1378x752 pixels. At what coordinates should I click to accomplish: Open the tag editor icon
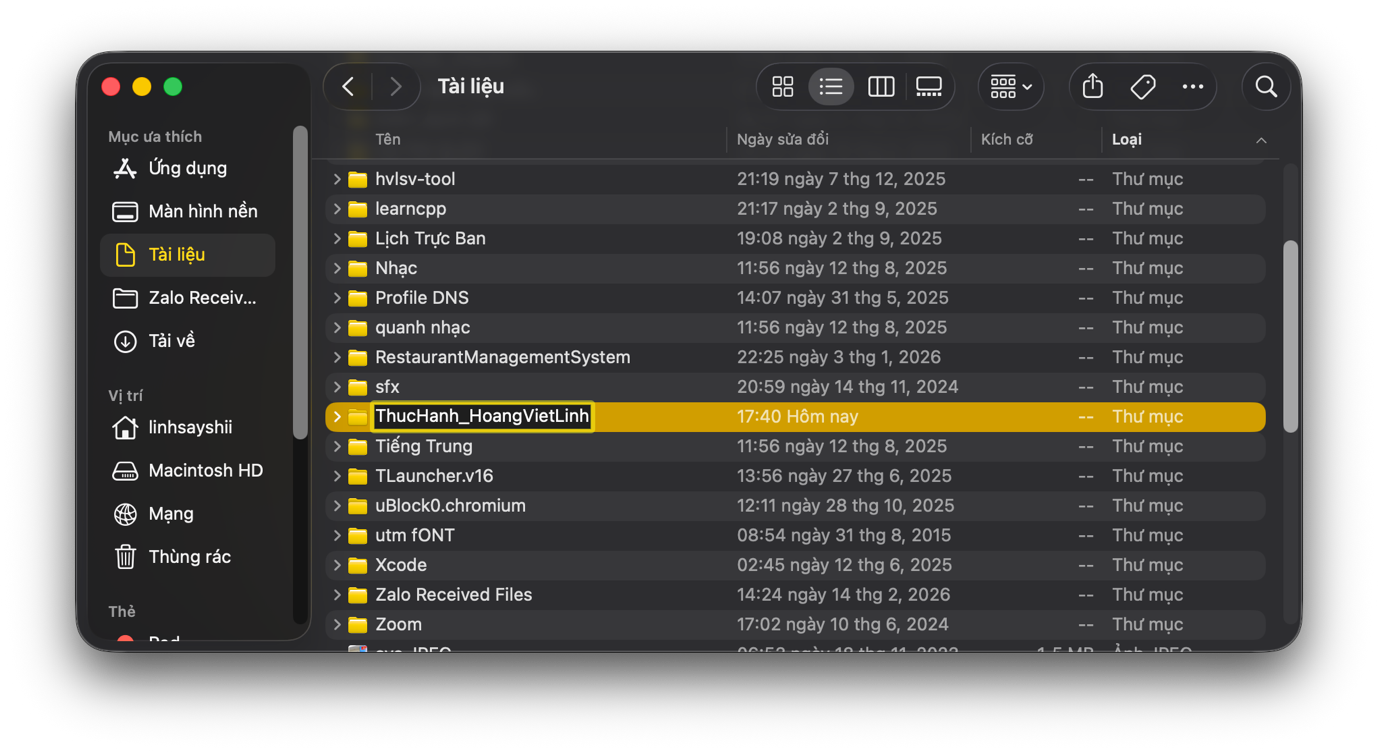pos(1143,87)
